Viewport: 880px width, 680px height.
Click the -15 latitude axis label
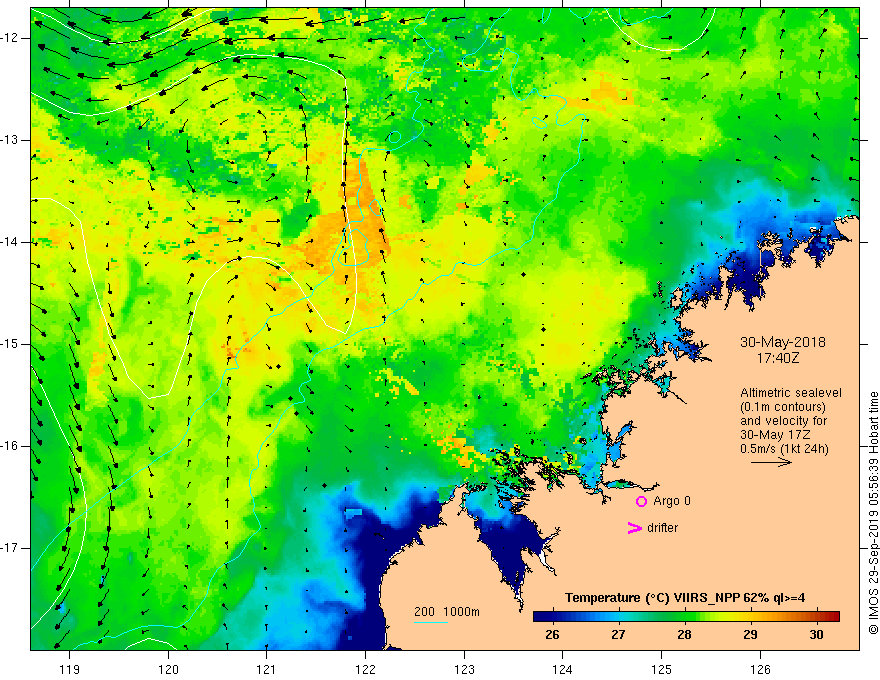tap(10, 344)
